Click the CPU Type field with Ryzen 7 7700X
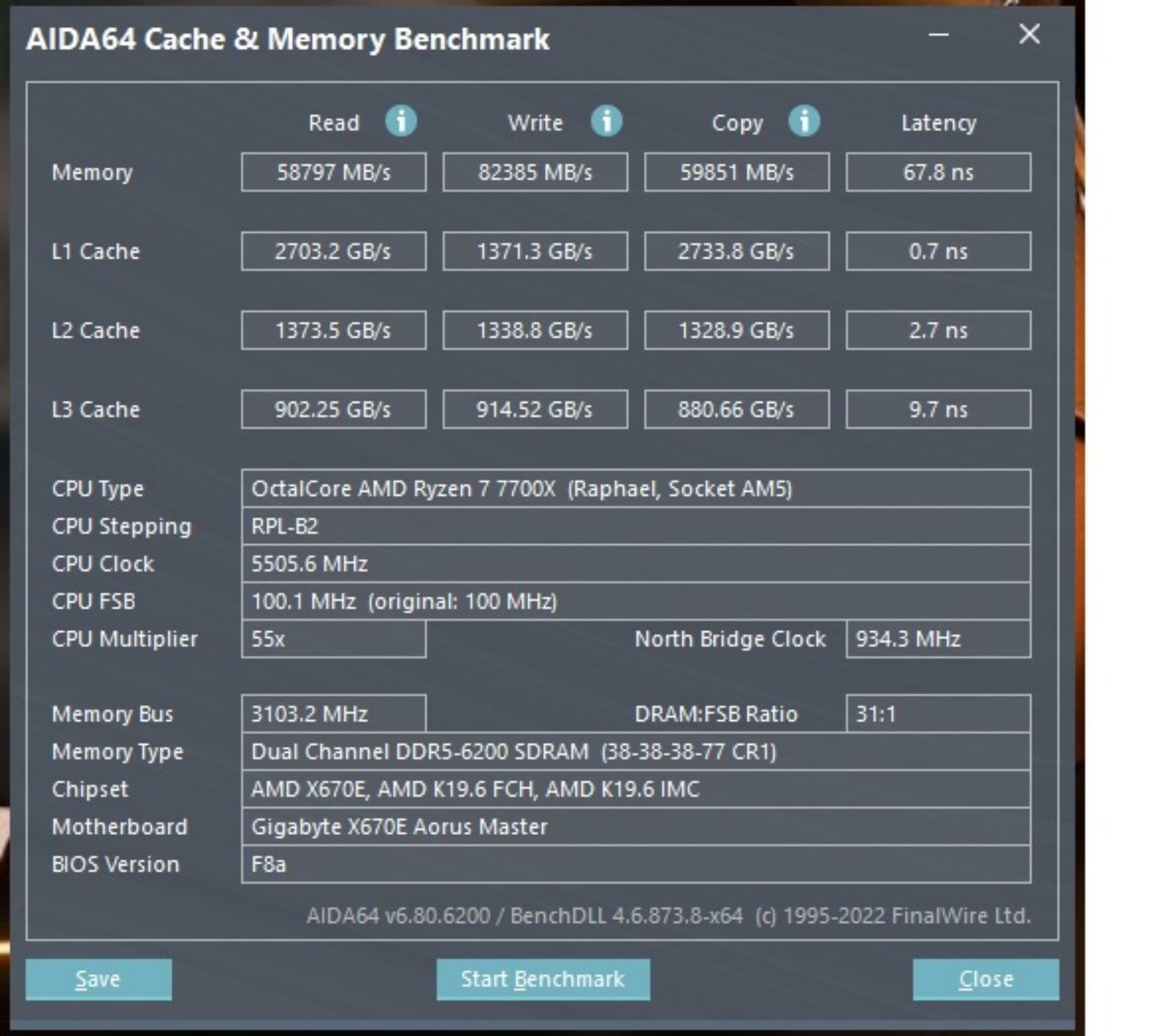The width and height of the screenshot is (1174, 1036). (636, 488)
